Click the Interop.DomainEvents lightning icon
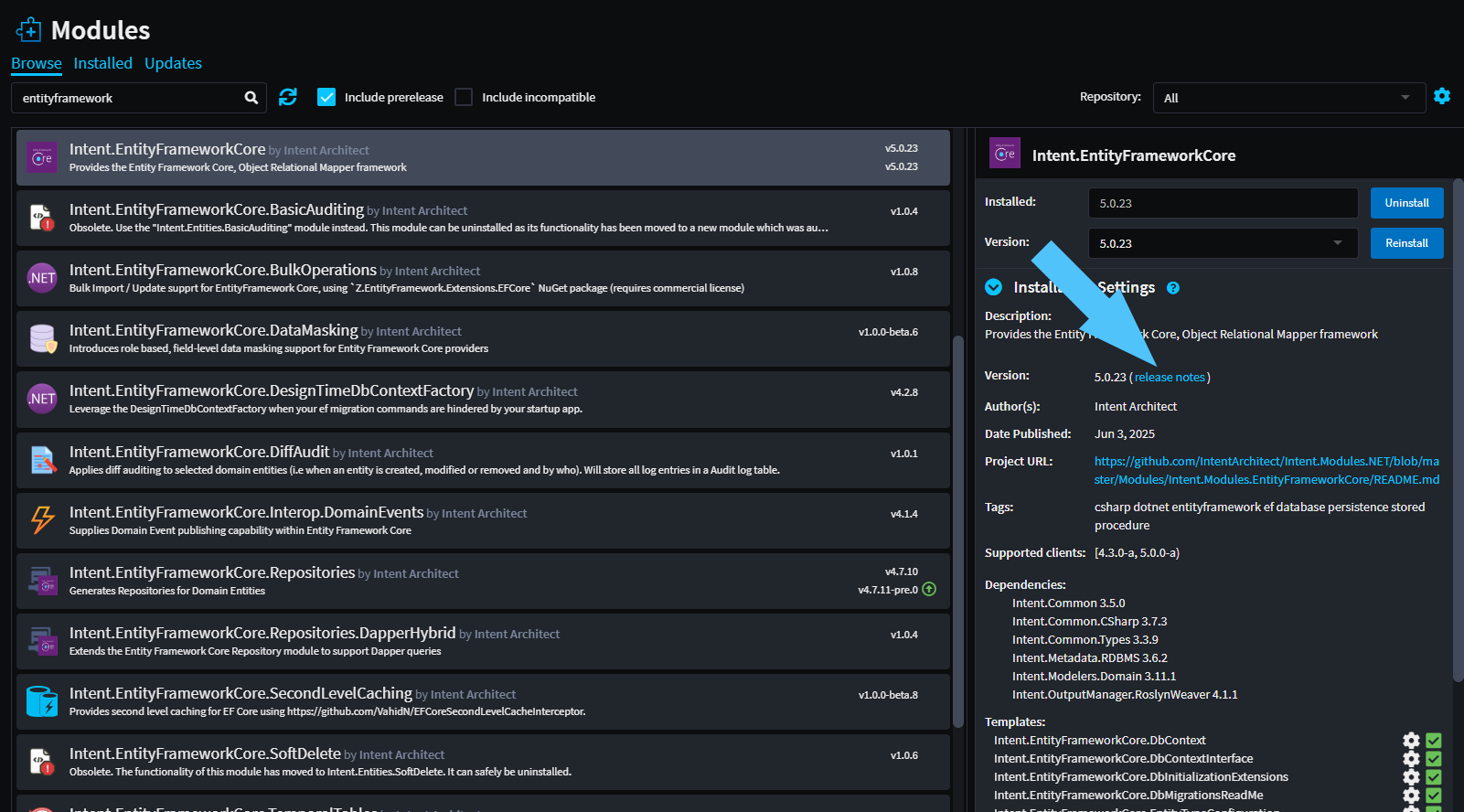Image resolution: width=1464 pixels, height=812 pixels. (x=42, y=520)
